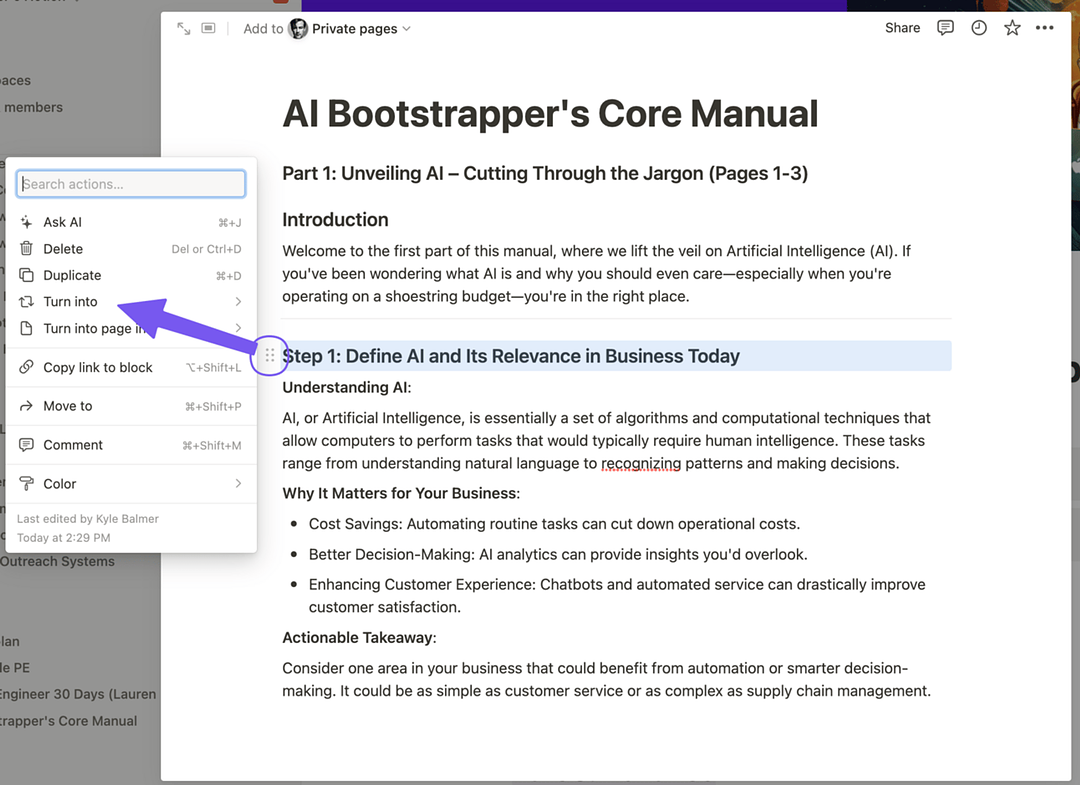Click the Step 1 heading block
The image size is (1080, 785).
tap(511, 356)
